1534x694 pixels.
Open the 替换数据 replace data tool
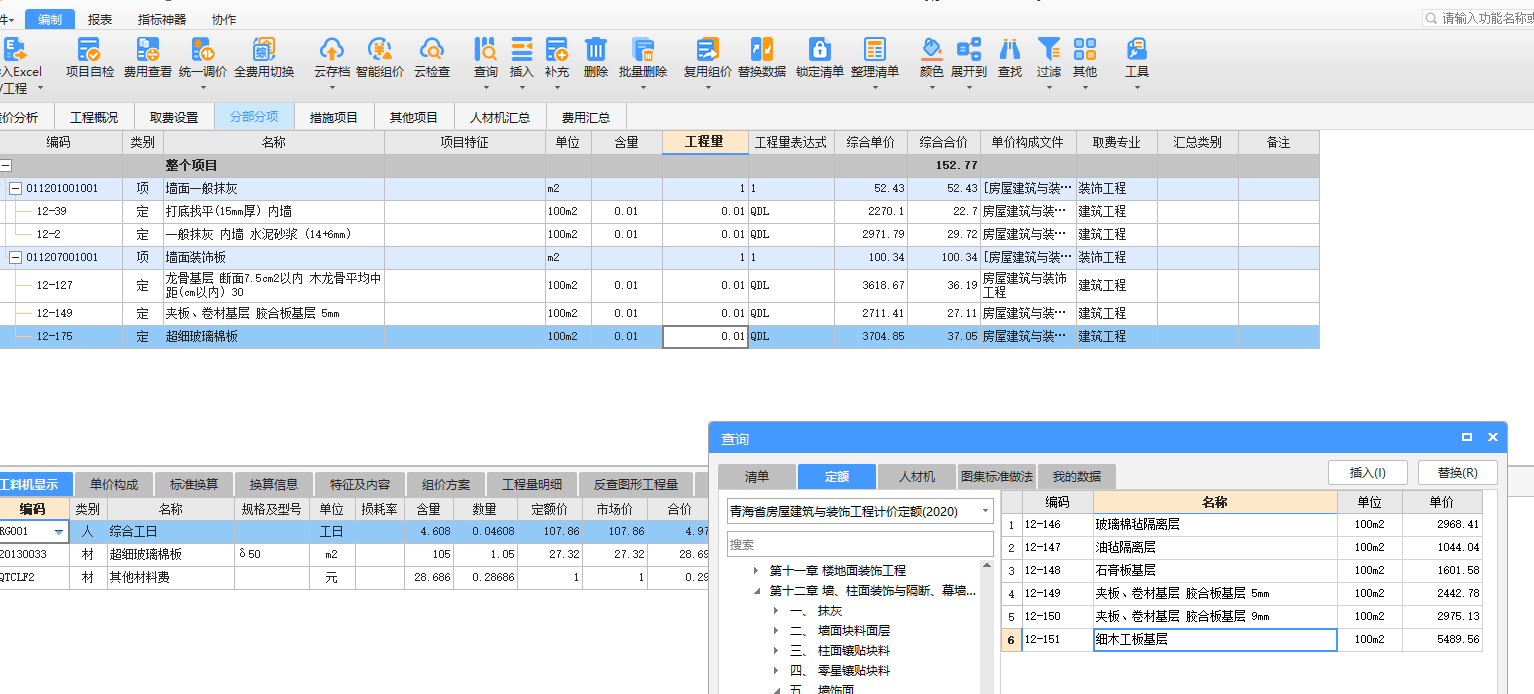point(762,58)
